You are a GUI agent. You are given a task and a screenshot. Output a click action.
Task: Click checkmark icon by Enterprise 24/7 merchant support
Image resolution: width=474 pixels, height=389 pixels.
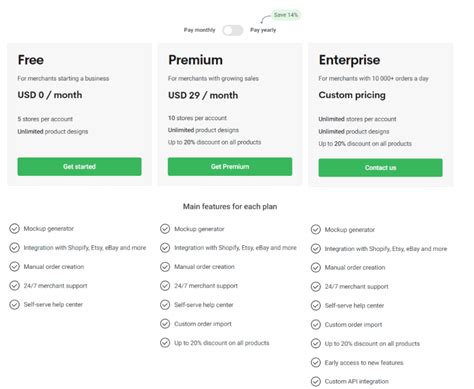[x=316, y=287]
